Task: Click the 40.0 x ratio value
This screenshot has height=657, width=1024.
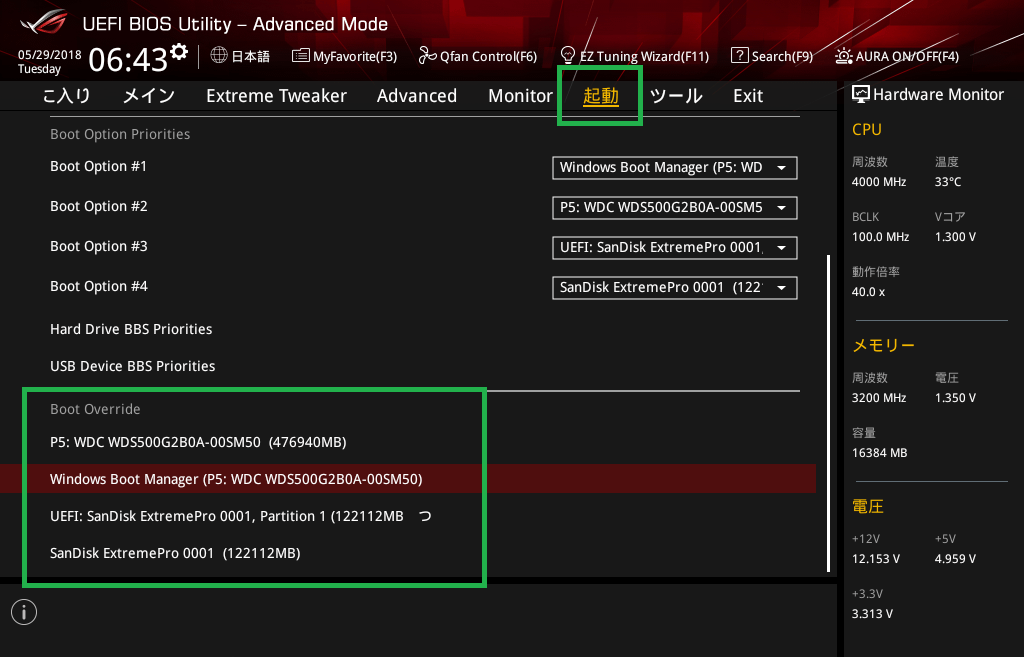Action: [x=868, y=292]
